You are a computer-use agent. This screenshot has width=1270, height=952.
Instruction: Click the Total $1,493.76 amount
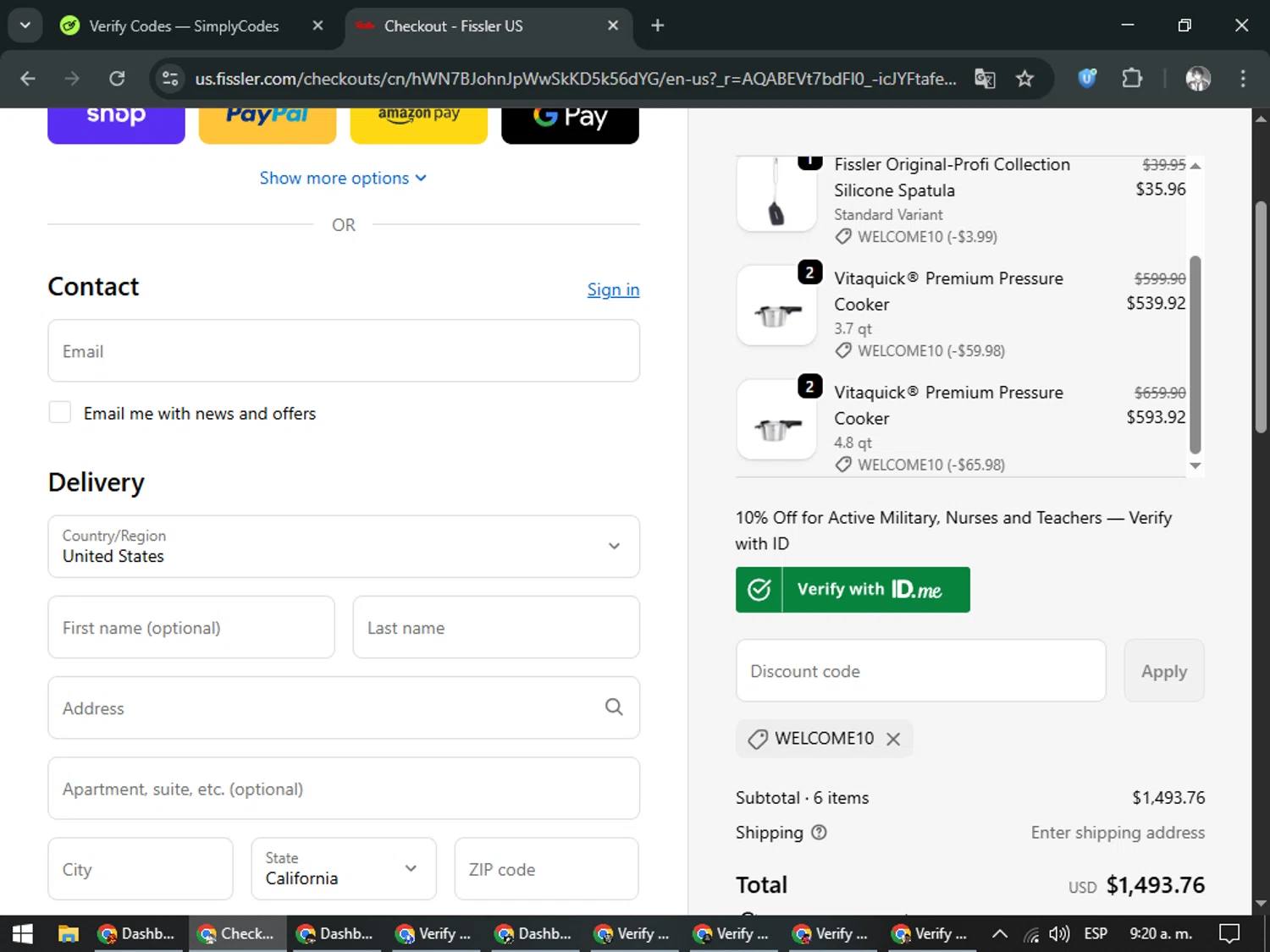tap(1156, 885)
